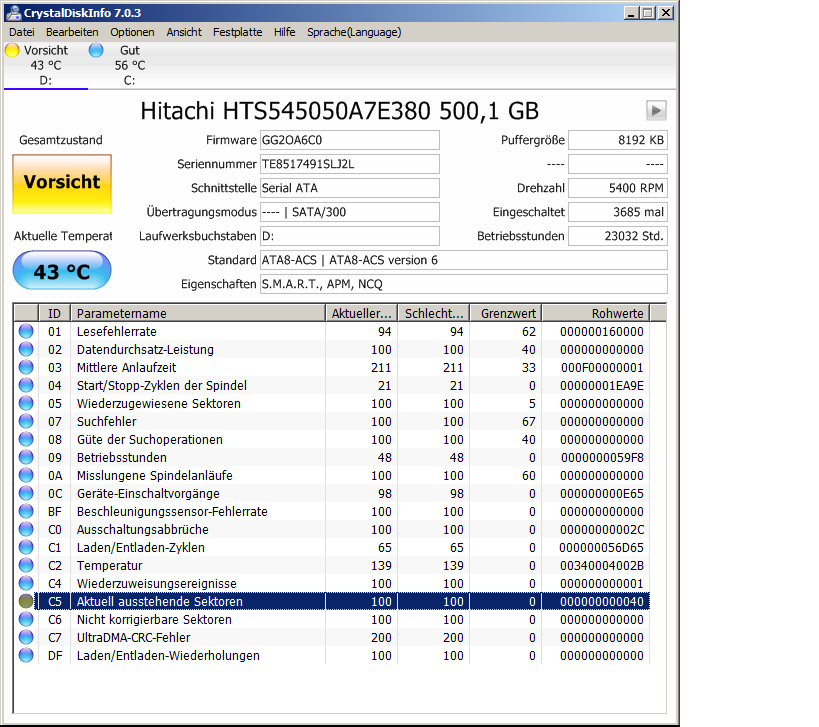Image resolution: width=819 pixels, height=727 pixels.
Task: Click the blue Gut disk indicator icon
Action: coord(96,50)
